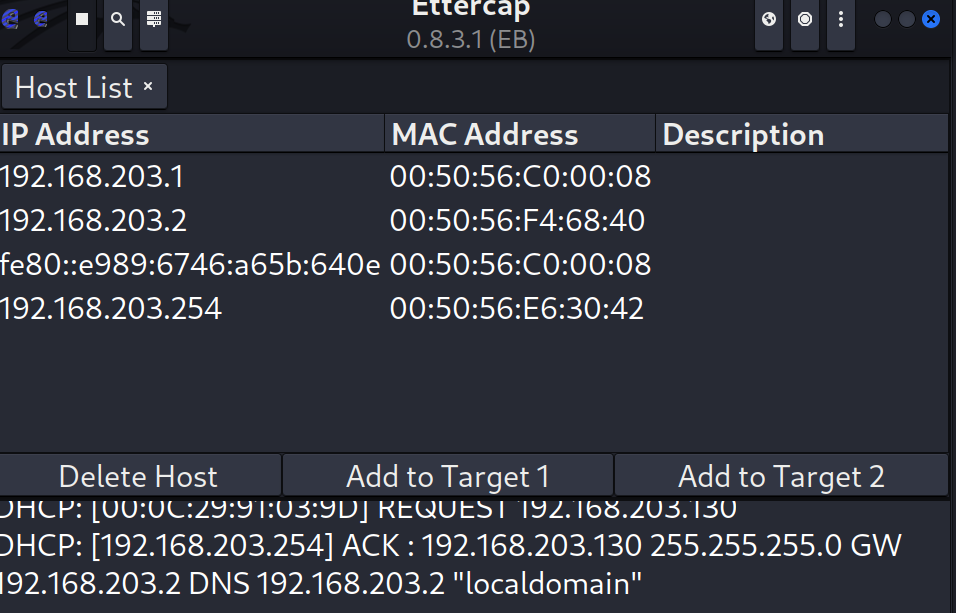Select host row 192.168.203.1
956x613 pixels.
(x=474, y=176)
